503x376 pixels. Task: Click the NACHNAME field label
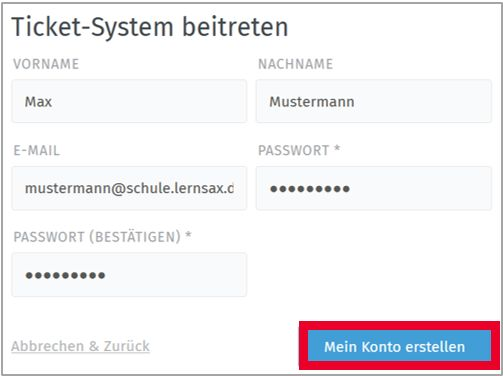296,64
